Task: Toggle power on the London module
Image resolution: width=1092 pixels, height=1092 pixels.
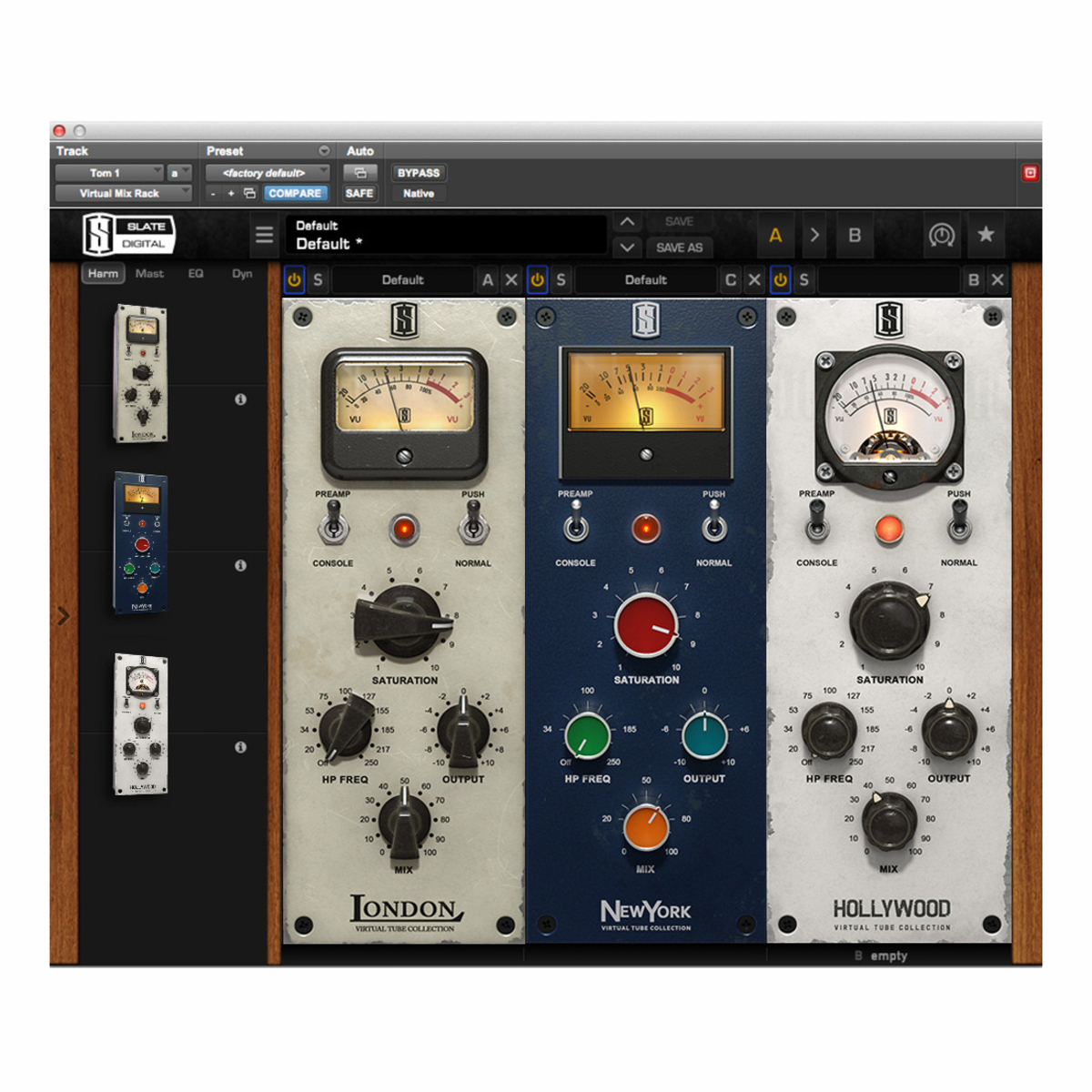Action: click(294, 280)
